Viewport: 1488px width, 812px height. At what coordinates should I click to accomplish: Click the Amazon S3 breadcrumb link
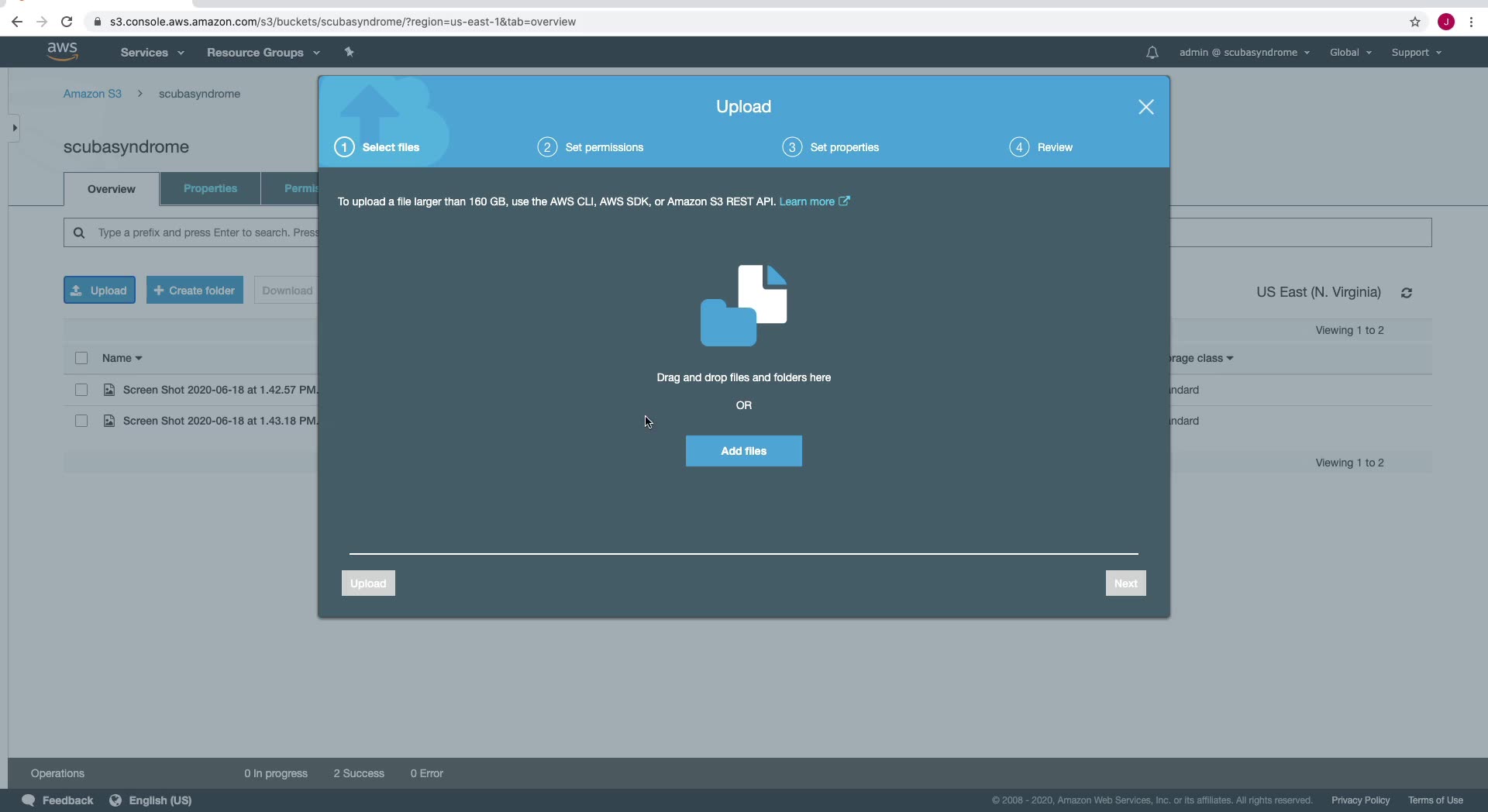tap(92, 94)
